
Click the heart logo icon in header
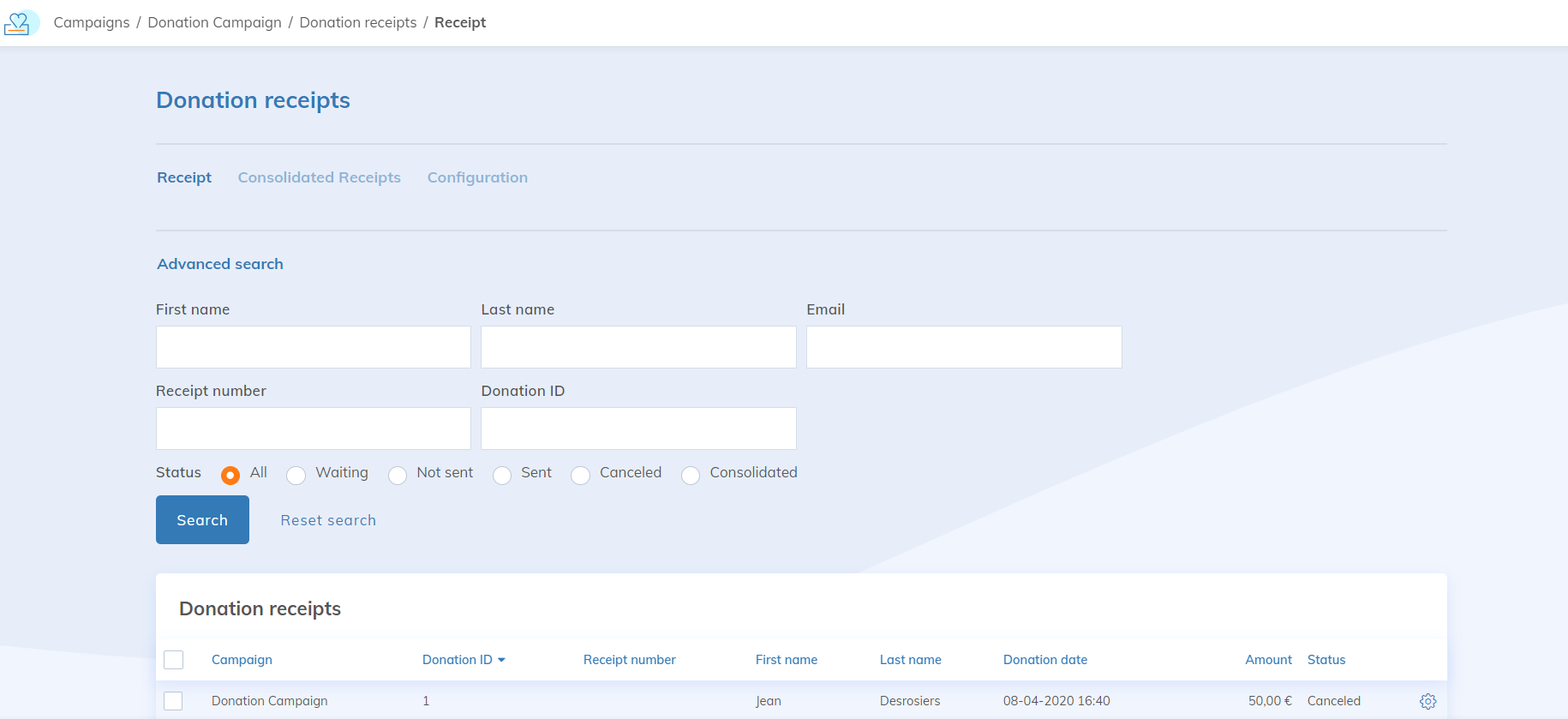(19, 23)
